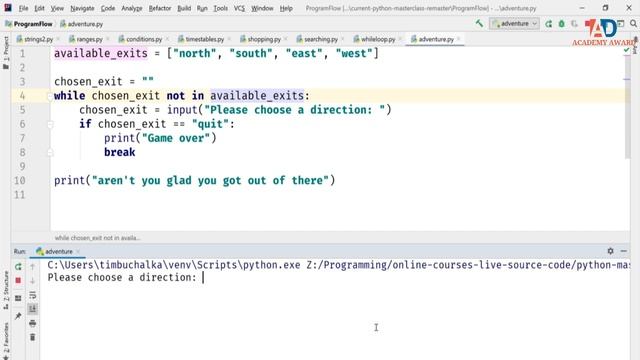Click the IntelliJ application logo icon
This screenshot has width=640, height=360.
8,8
